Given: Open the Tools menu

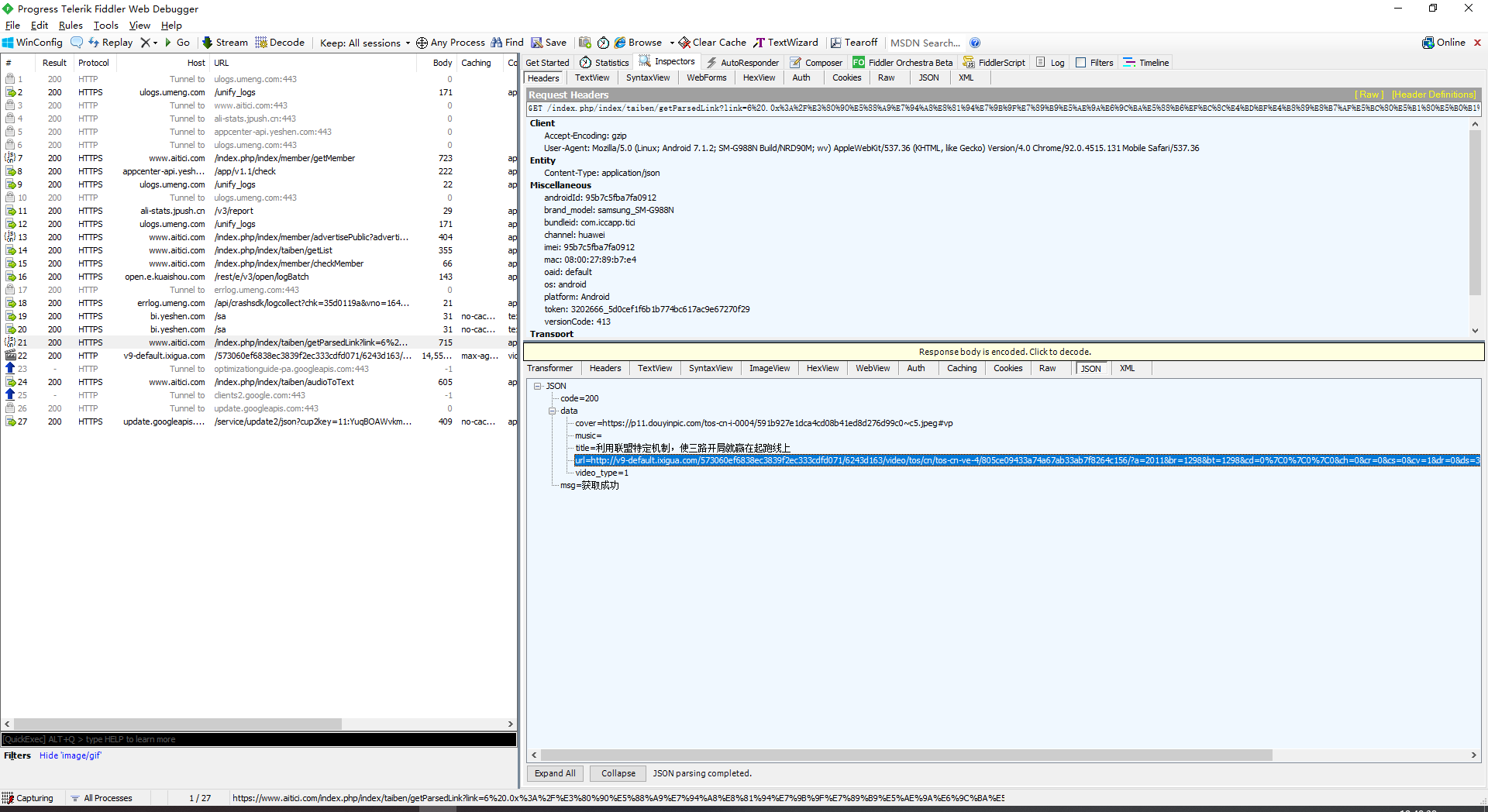Looking at the screenshot, I should (x=106, y=26).
